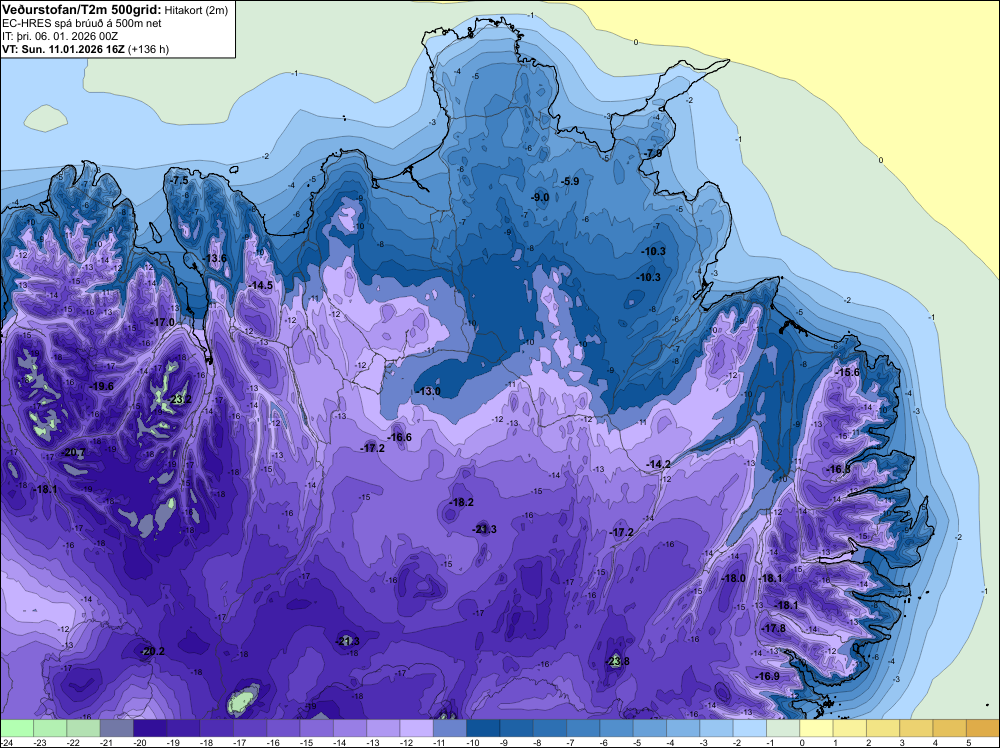Select the light green swatch above -22
The width and height of the screenshot is (1000, 748).
[84, 728]
